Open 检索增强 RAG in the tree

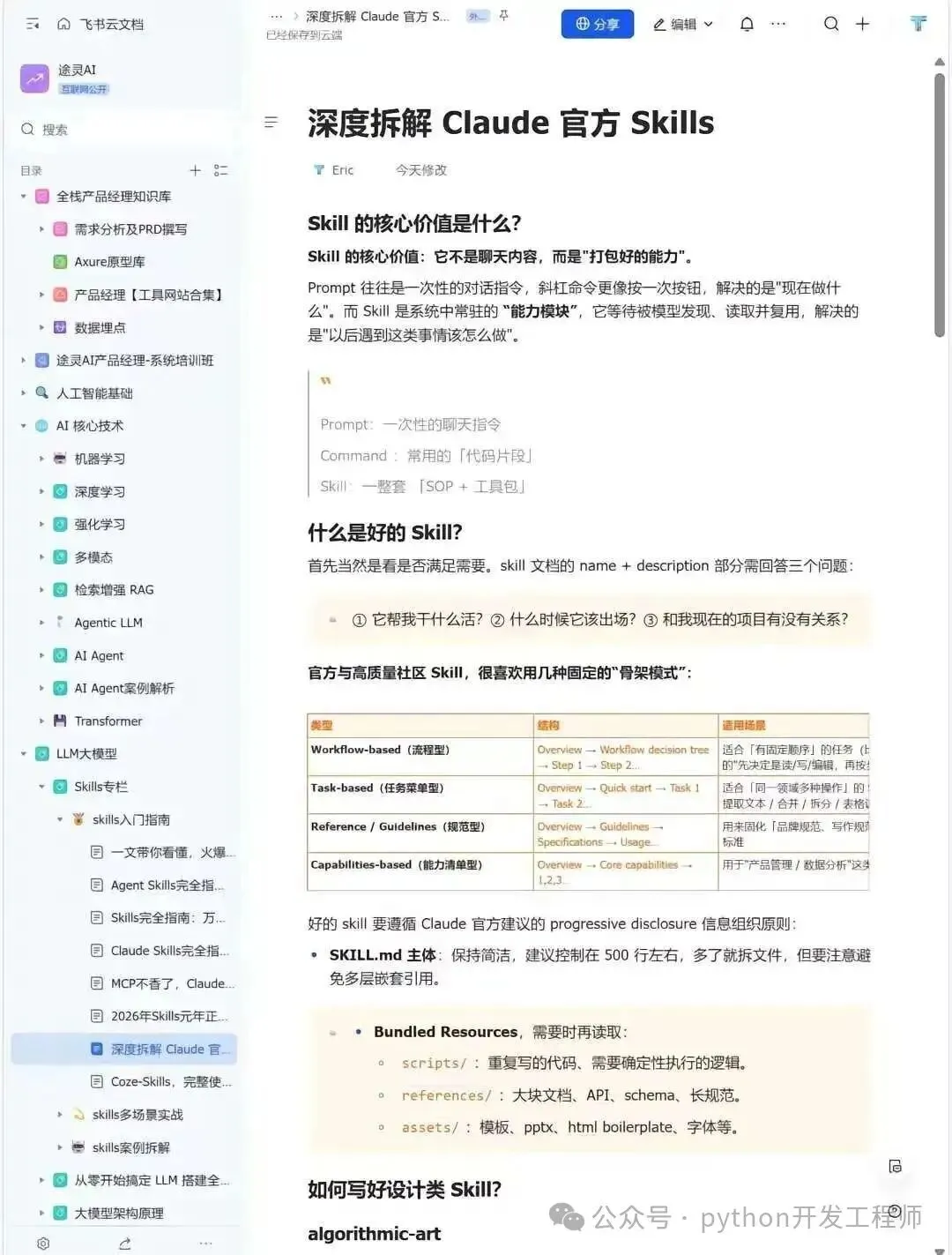coord(114,590)
